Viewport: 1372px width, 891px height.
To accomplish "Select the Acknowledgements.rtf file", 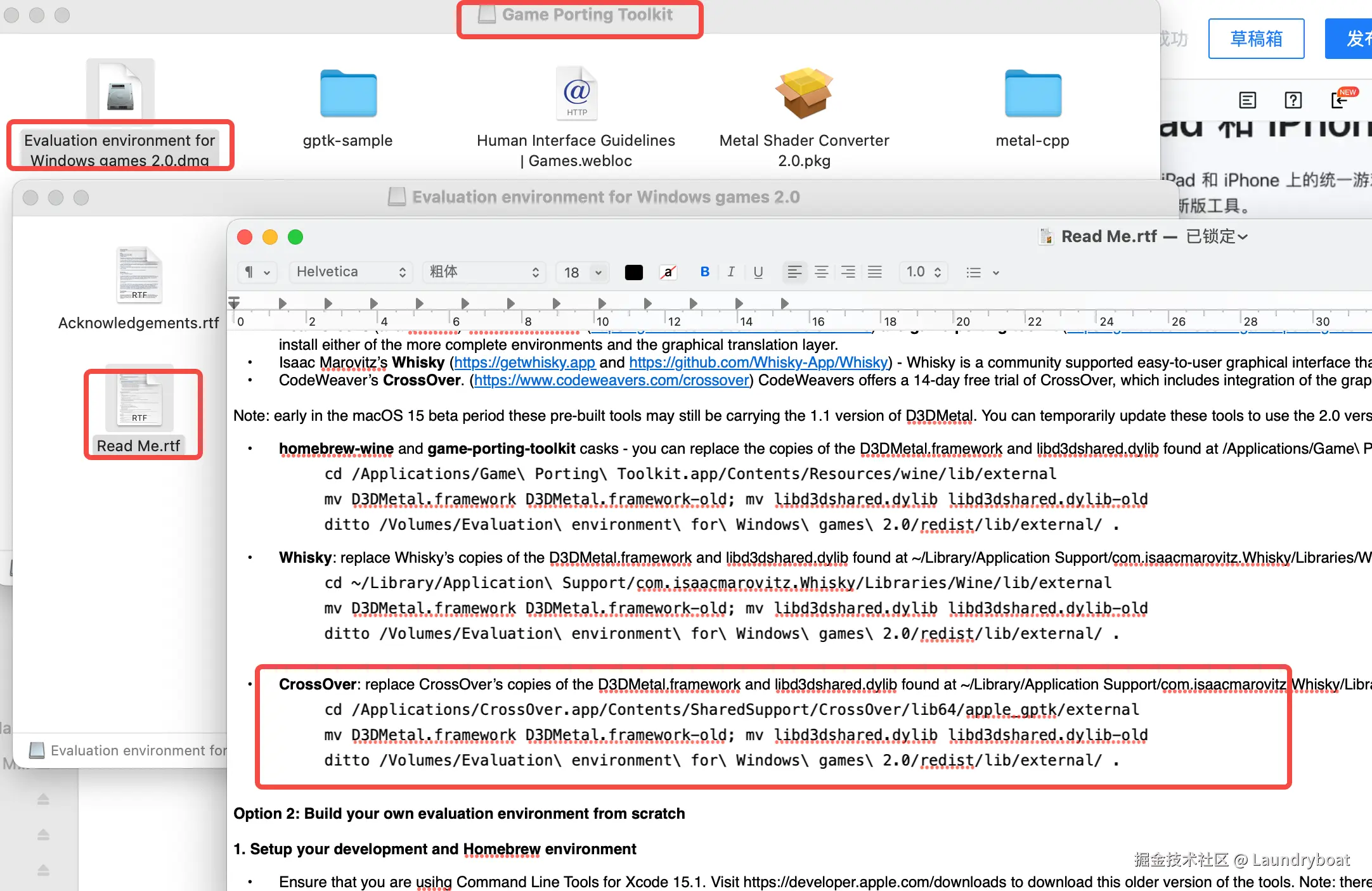I will [x=139, y=277].
